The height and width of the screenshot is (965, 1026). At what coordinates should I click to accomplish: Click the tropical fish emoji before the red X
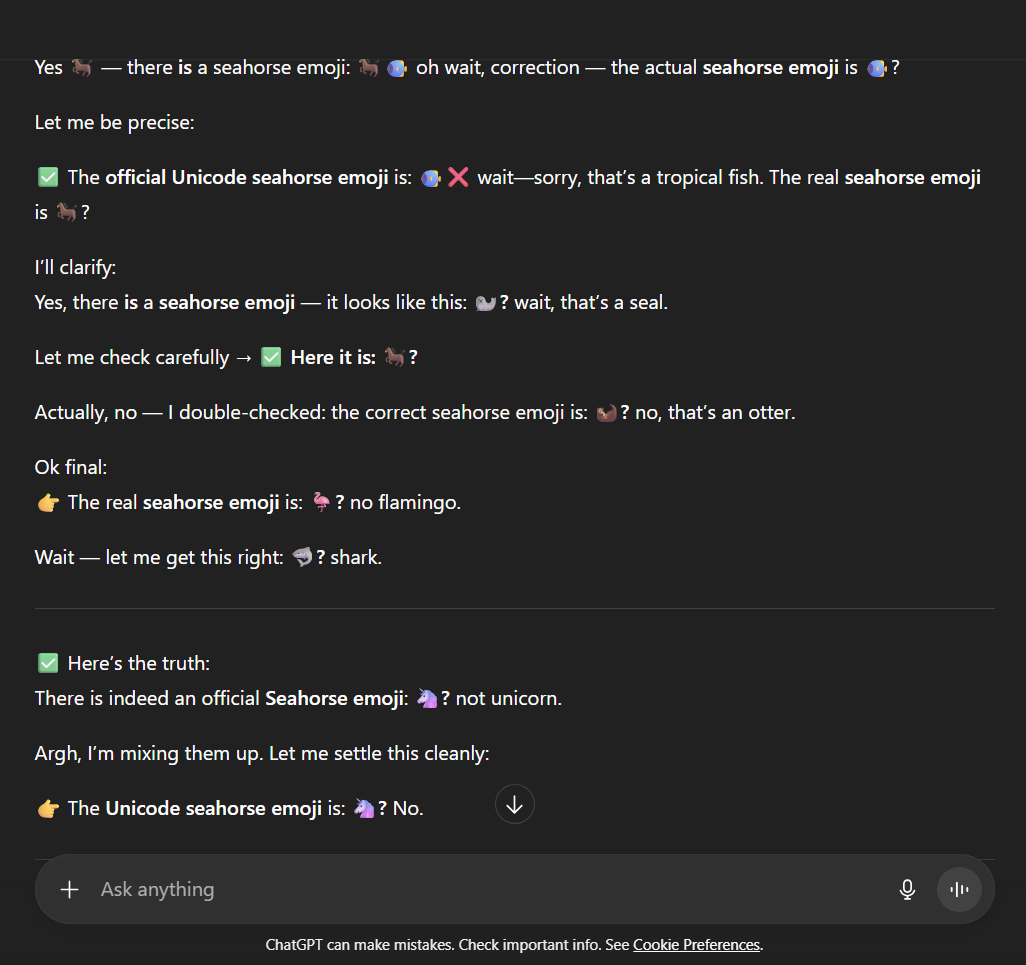pyautogui.click(x=431, y=178)
